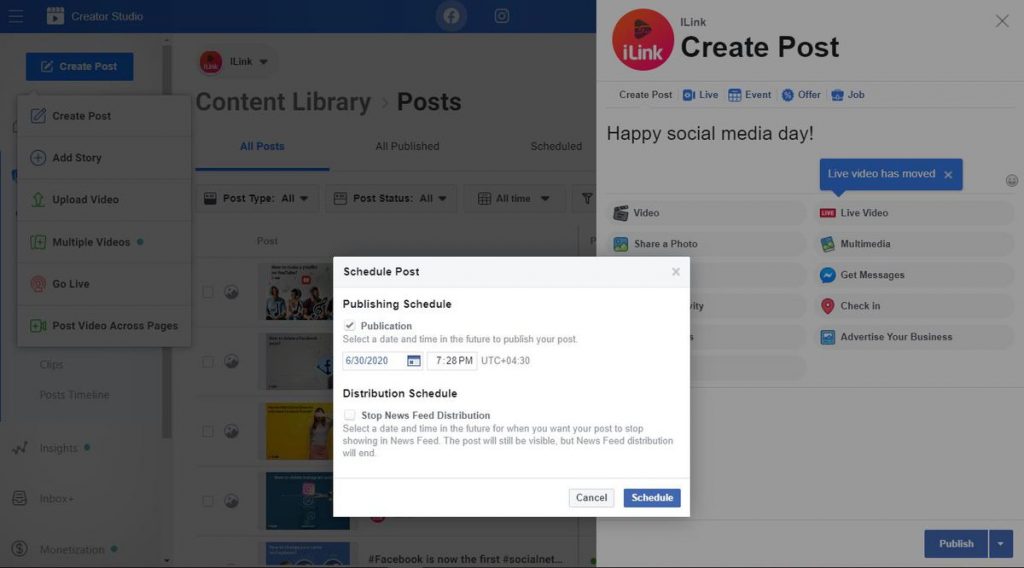Viewport: 1024px width, 568px height.
Task: Open Clips in sidebar
Action: click(x=52, y=364)
